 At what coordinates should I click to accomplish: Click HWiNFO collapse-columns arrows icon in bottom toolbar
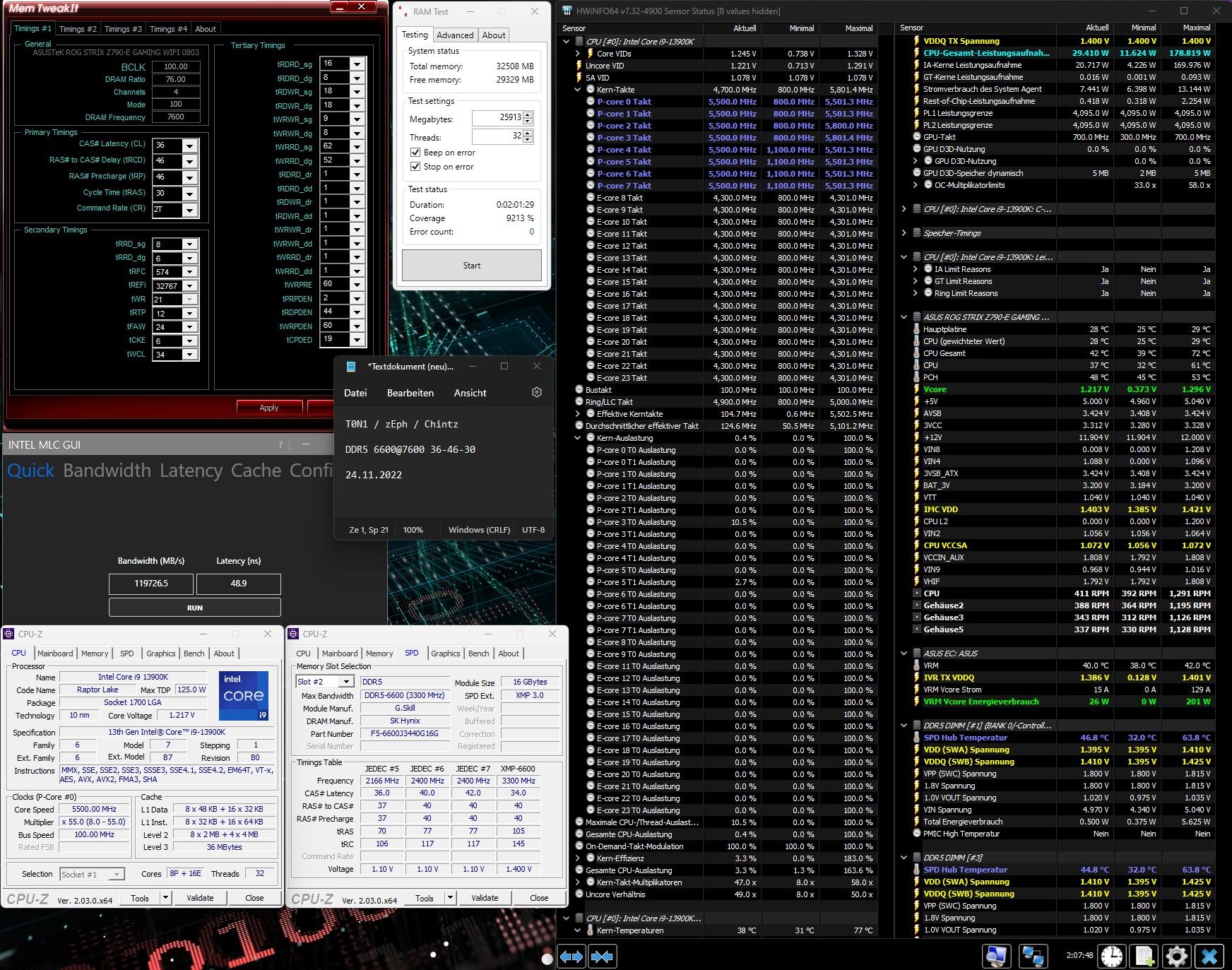tap(602, 957)
